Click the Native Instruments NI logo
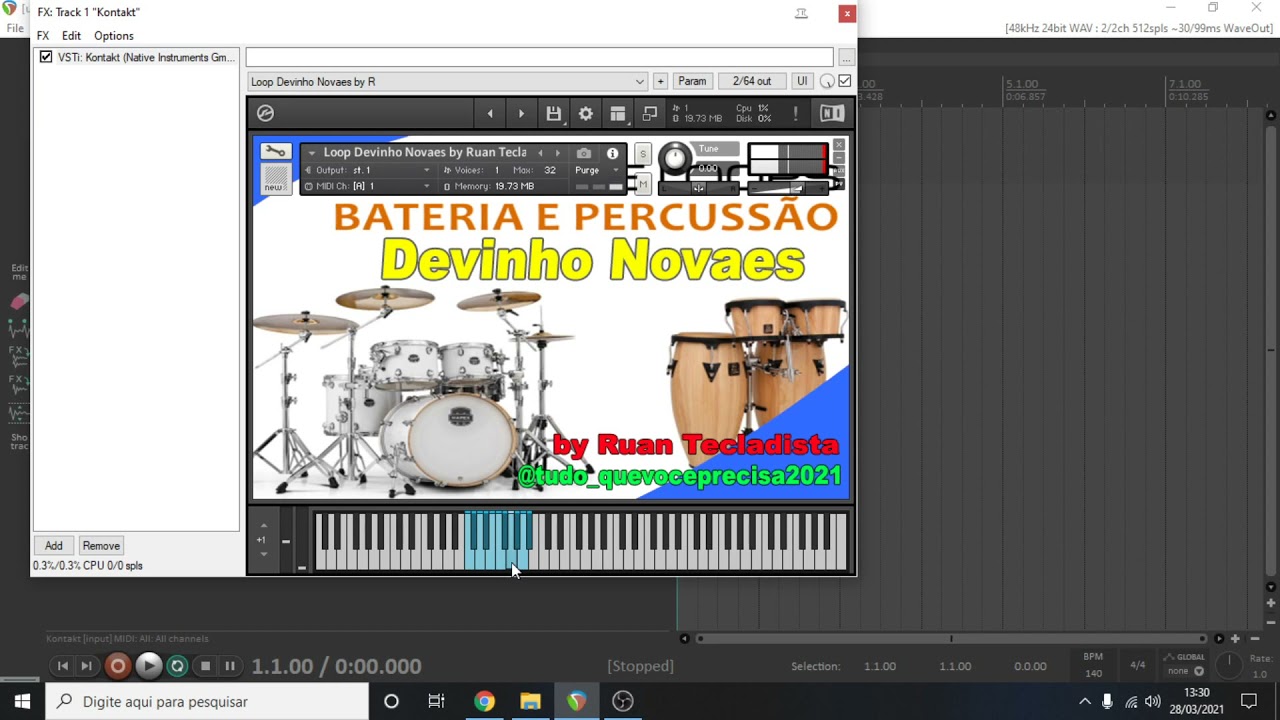 coord(832,114)
